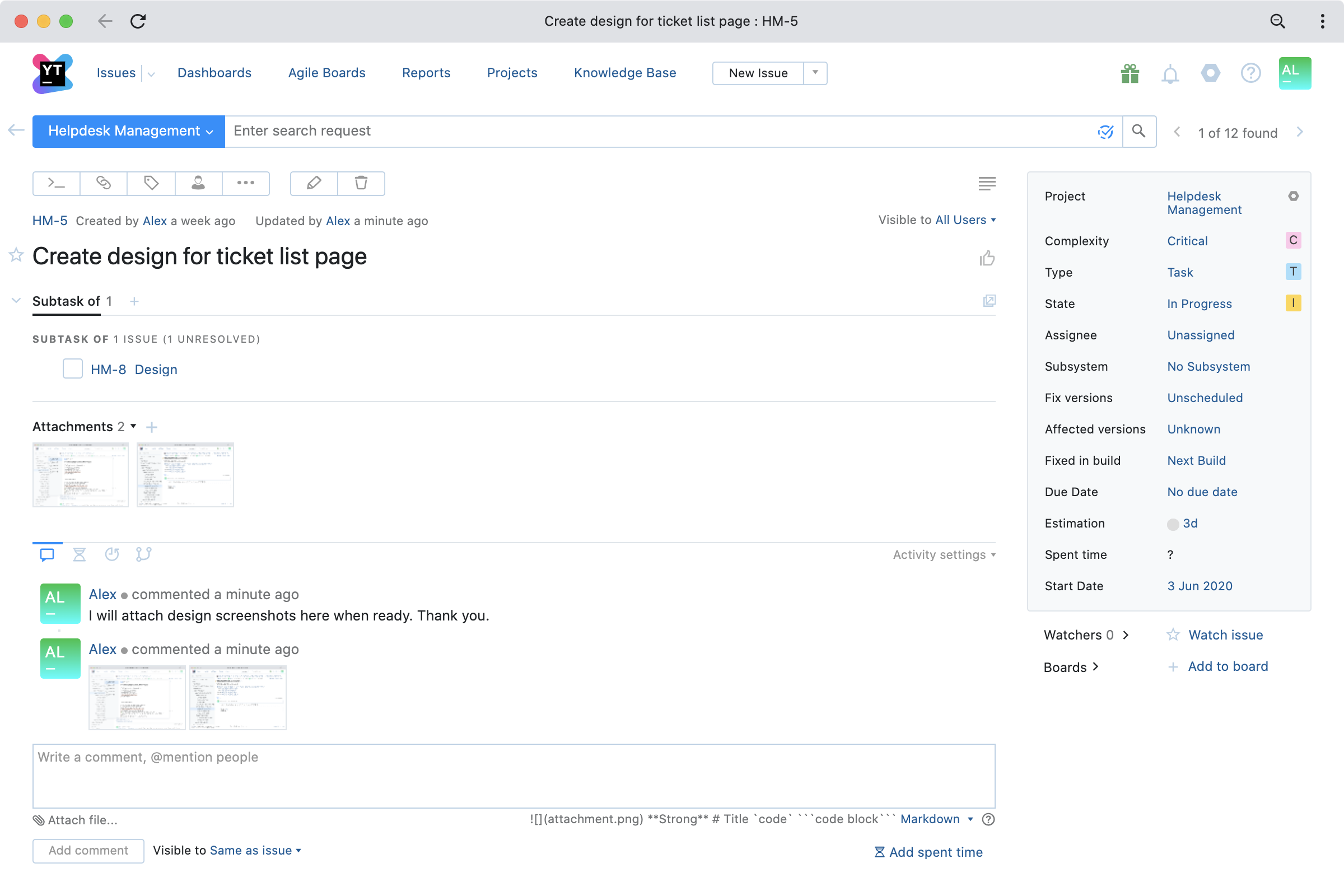
Task: Show the history activity tab
Action: click(111, 555)
